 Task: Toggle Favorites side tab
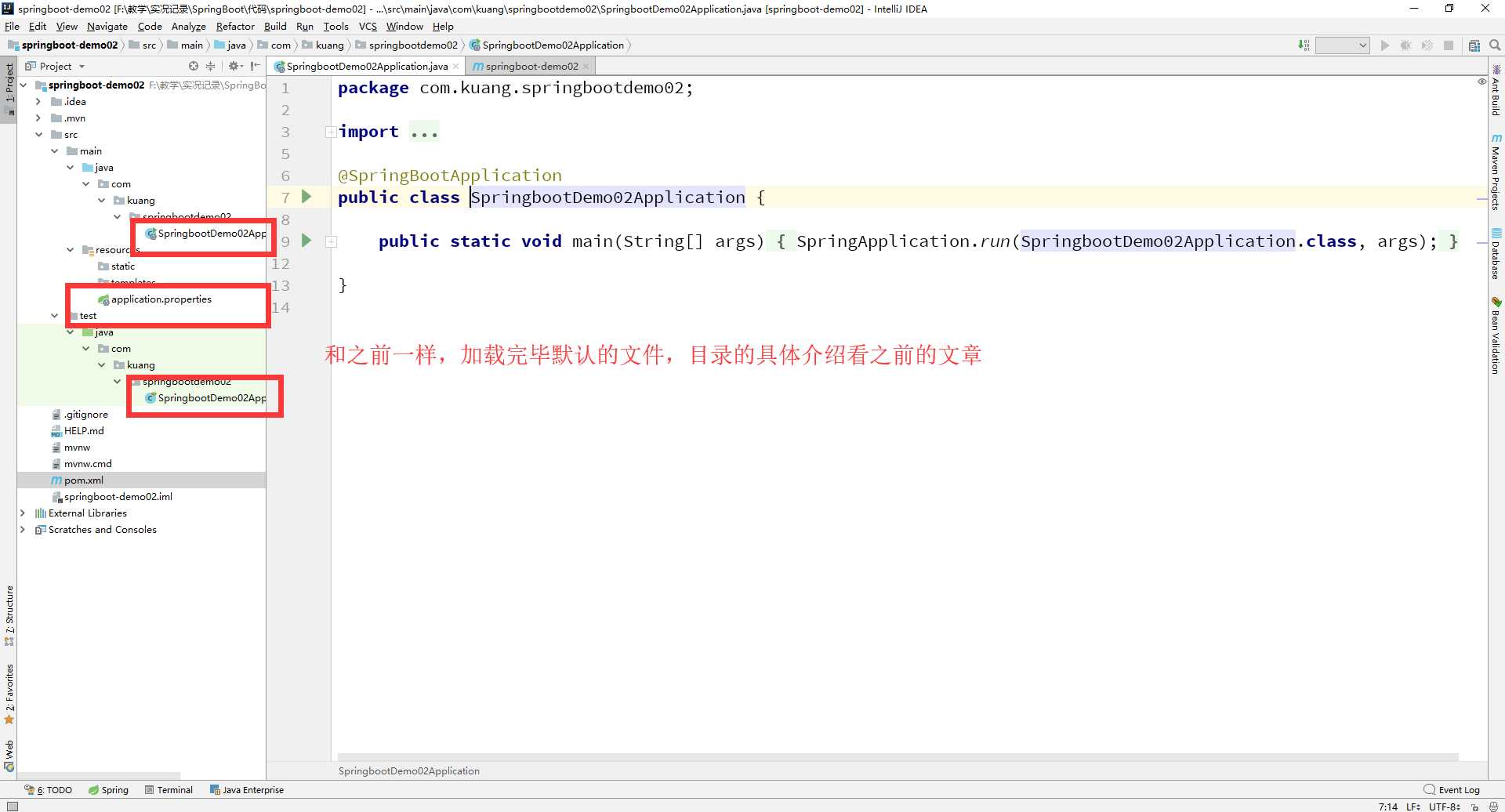(x=9, y=694)
